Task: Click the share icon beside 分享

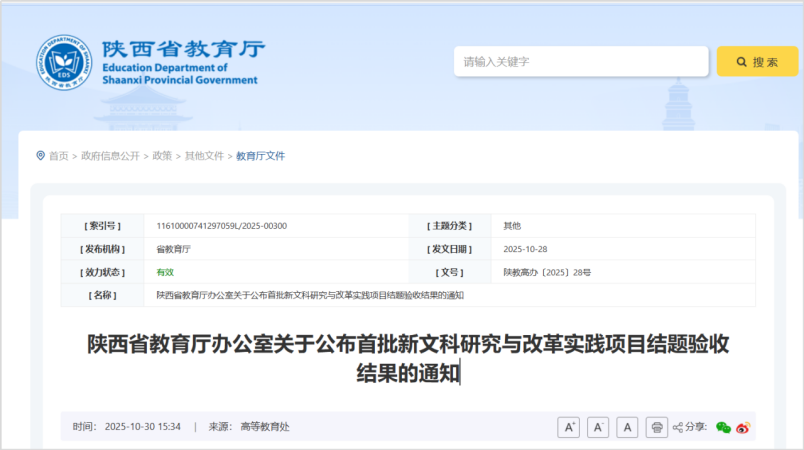Action: pyautogui.click(x=678, y=427)
